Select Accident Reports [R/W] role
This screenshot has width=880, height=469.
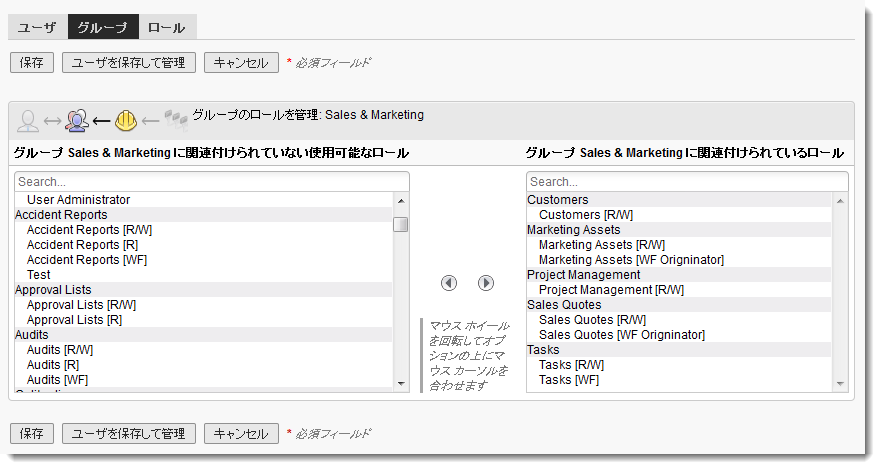coord(203,230)
